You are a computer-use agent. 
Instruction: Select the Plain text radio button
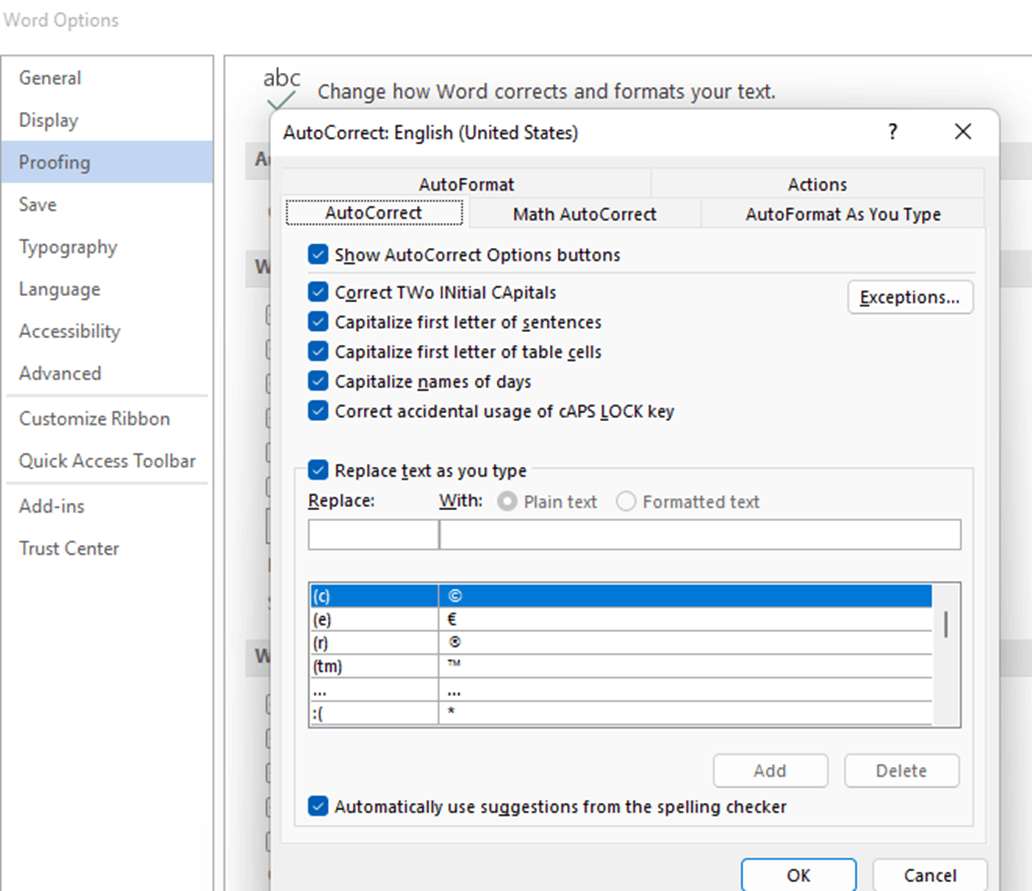507,501
